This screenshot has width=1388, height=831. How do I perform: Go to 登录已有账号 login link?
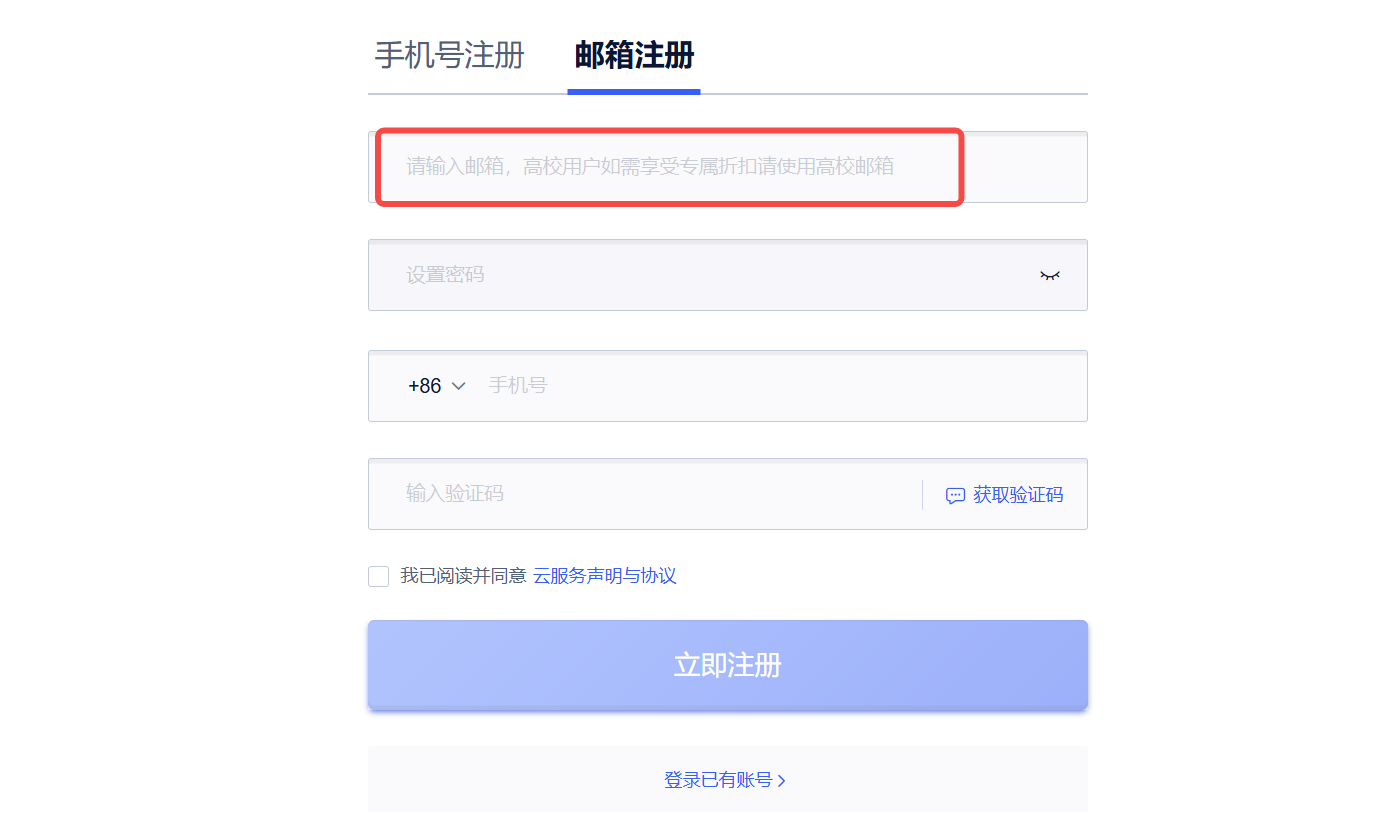pyautogui.click(x=718, y=780)
